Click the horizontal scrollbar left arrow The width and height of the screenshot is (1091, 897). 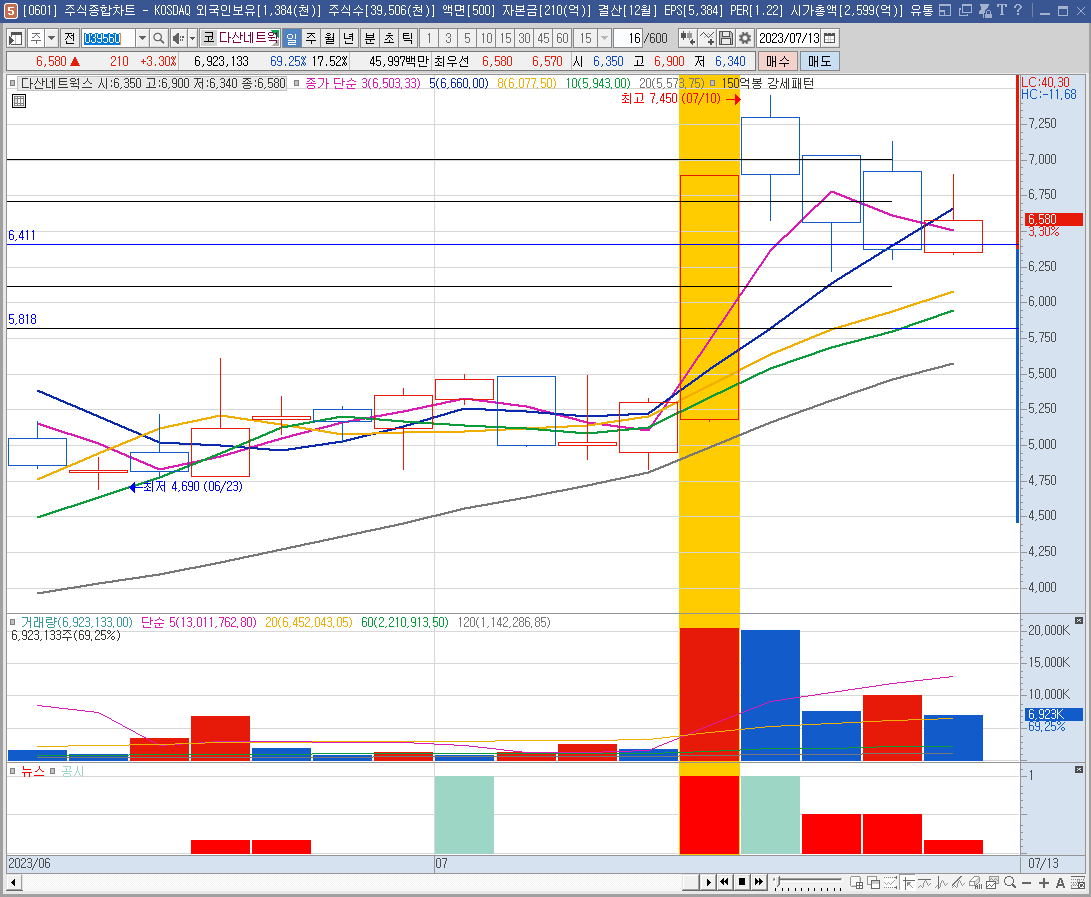click(x=13, y=883)
